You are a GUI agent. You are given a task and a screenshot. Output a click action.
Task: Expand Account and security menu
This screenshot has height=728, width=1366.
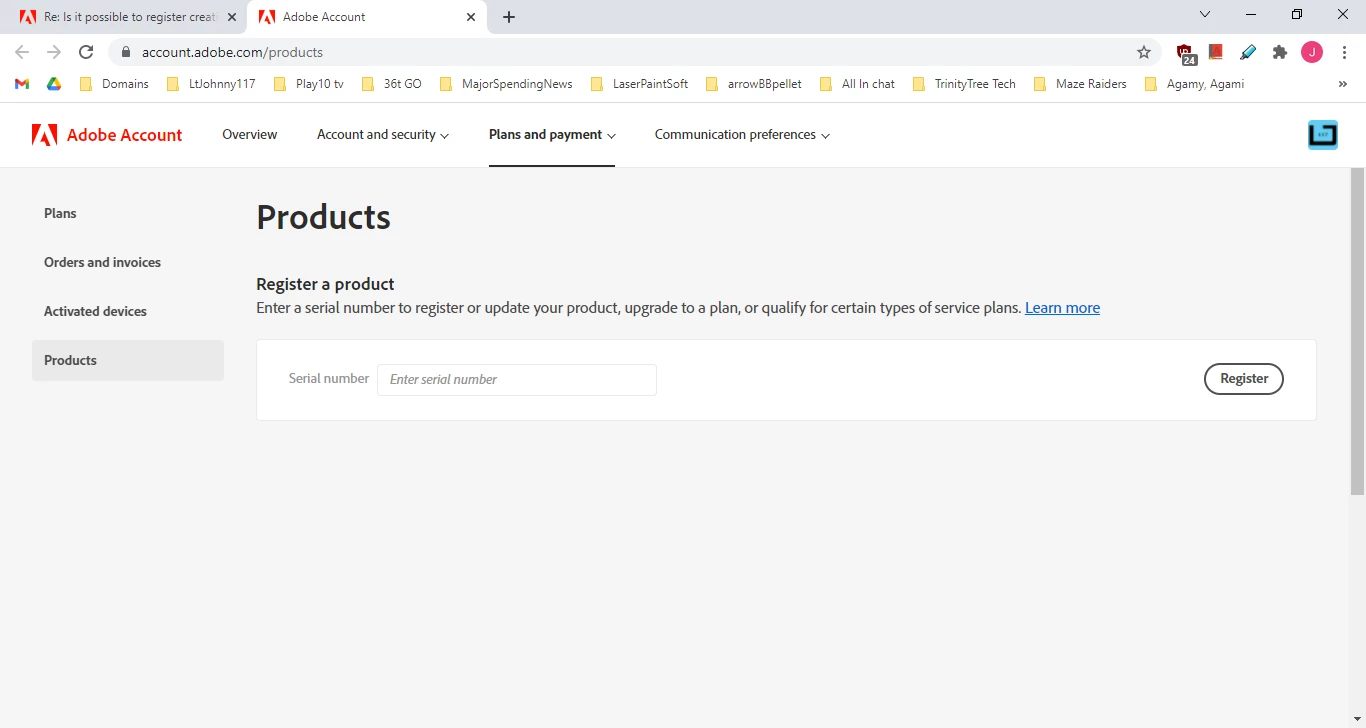pyautogui.click(x=383, y=135)
